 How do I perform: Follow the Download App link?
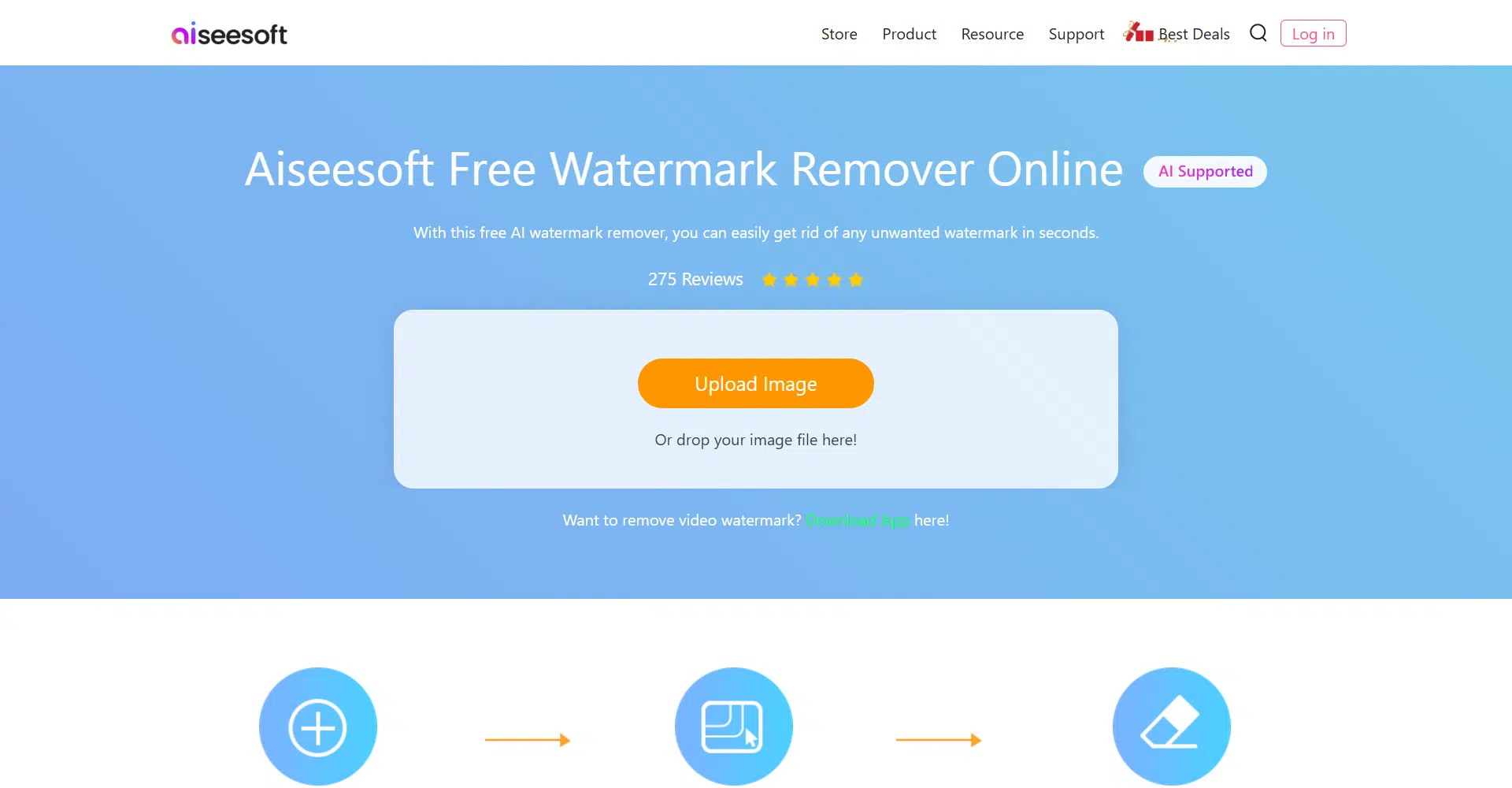(x=858, y=520)
